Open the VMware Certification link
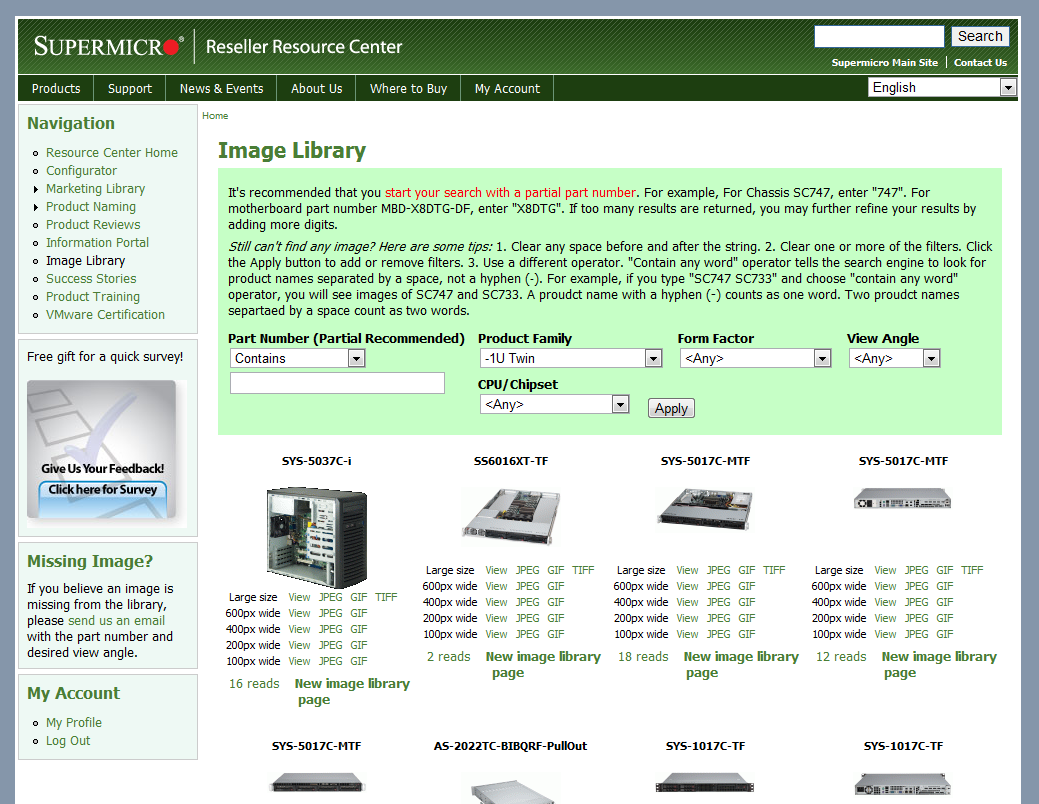 coord(105,314)
